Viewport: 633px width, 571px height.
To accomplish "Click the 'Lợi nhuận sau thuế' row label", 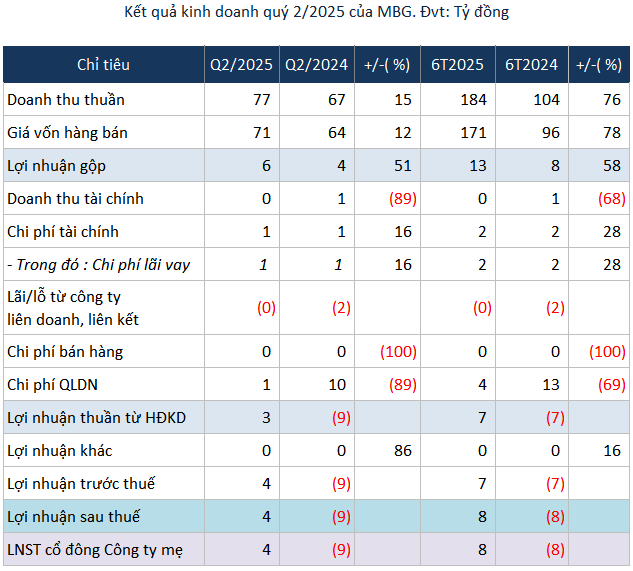I will tap(73, 517).
